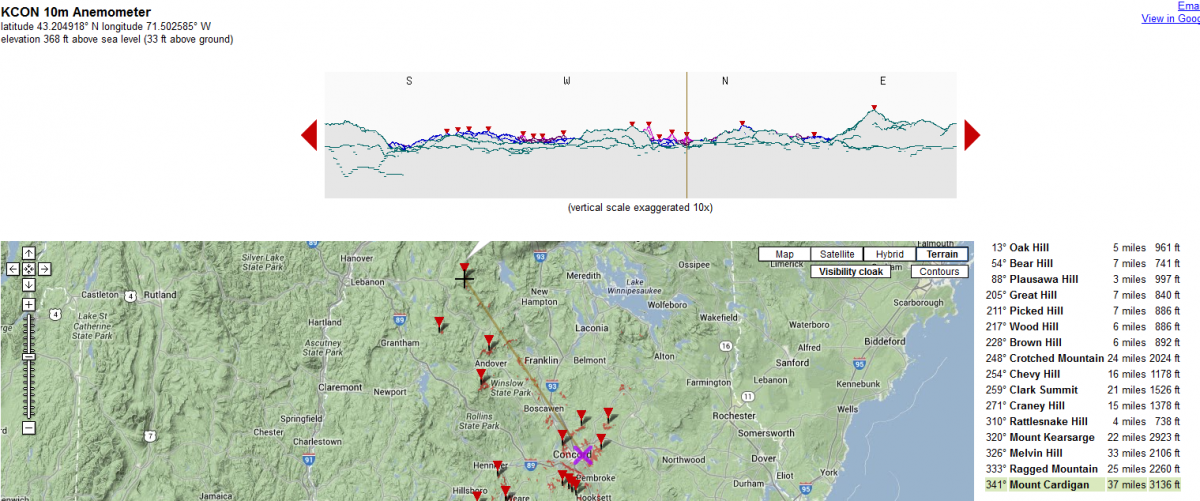Image resolution: width=1200 pixels, height=501 pixels.
Task: Select Wood Hill in the list
Action: click(1085, 327)
